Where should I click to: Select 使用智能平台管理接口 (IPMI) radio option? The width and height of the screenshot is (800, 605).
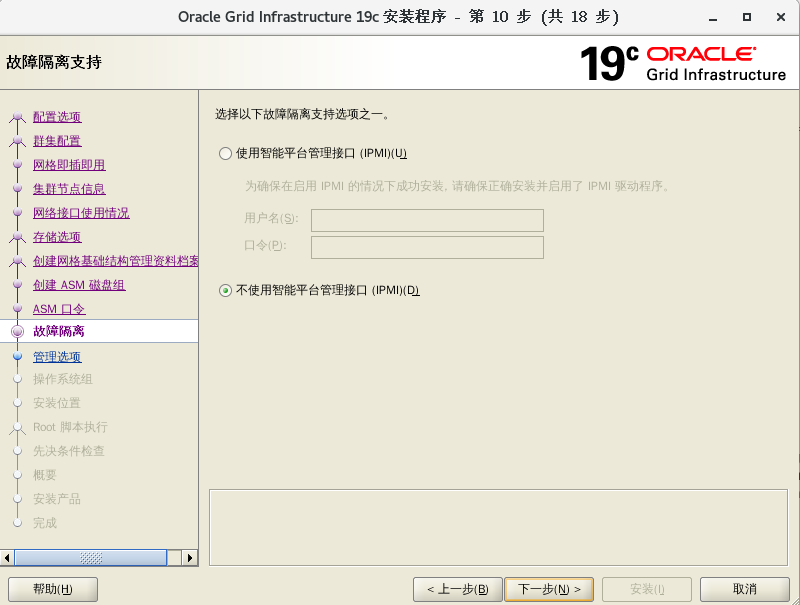[x=225, y=154]
